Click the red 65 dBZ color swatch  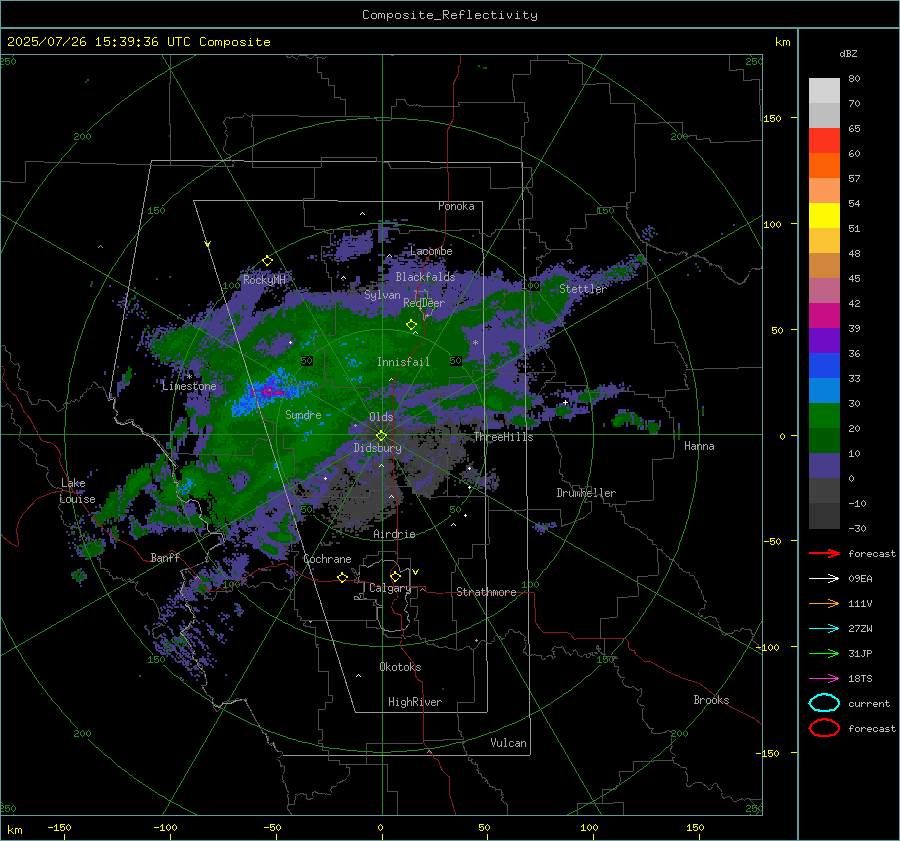click(824, 140)
